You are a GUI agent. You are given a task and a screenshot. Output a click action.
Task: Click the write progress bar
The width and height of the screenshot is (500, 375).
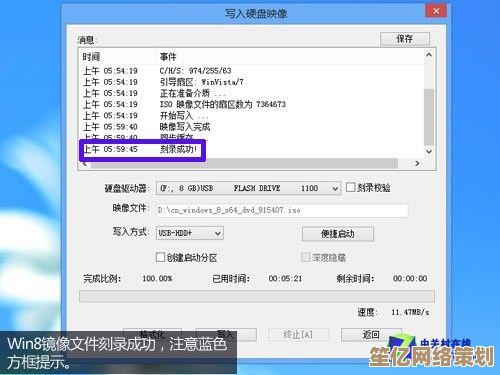tap(257, 296)
